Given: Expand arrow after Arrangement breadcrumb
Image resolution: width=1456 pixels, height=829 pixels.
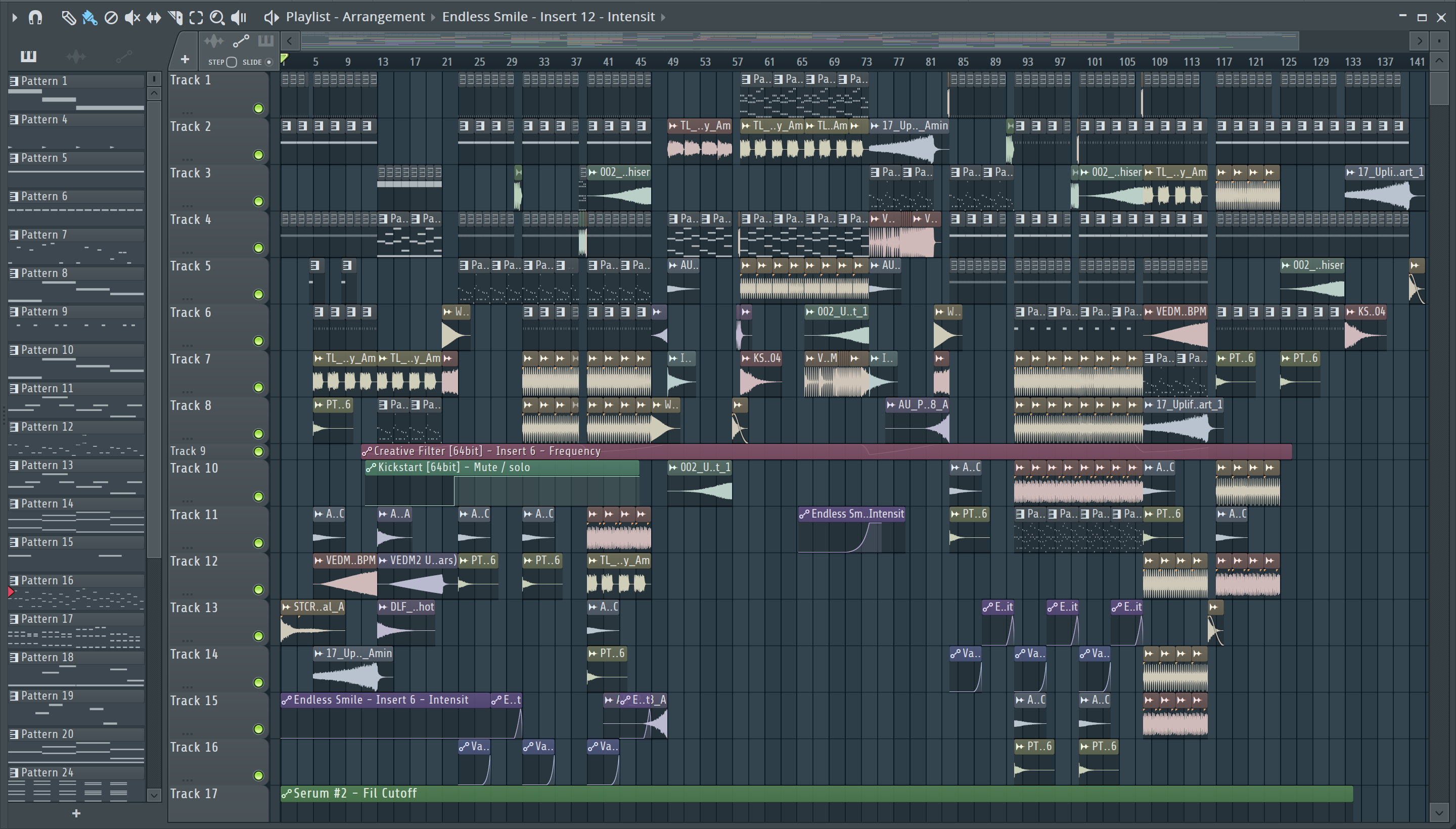Looking at the screenshot, I should (x=433, y=18).
